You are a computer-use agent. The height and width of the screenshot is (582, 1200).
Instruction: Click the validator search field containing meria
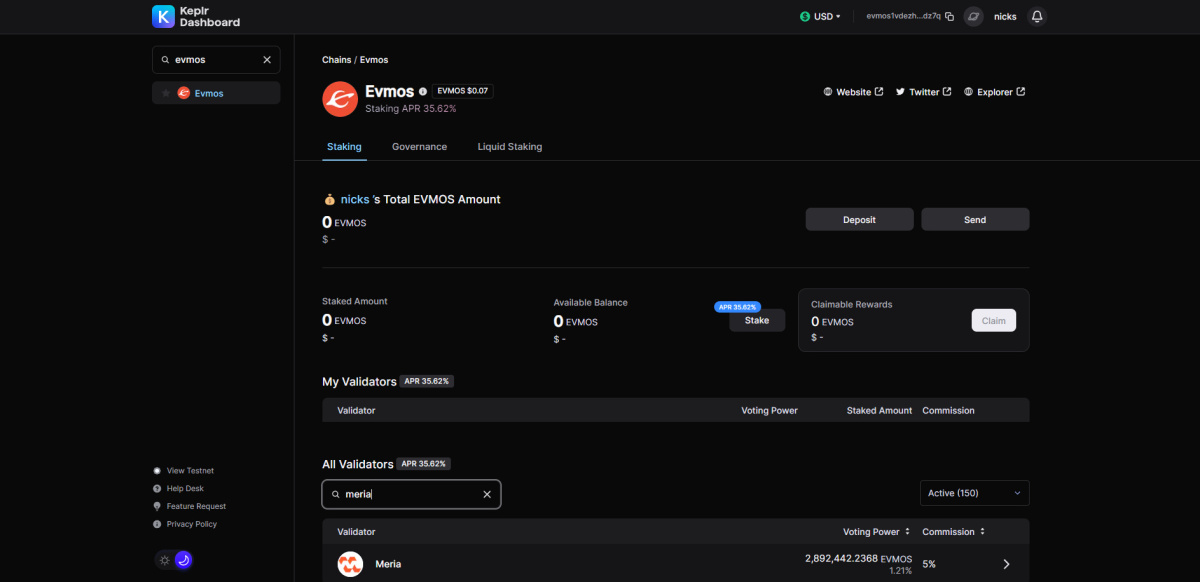pyautogui.click(x=411, y=494)
